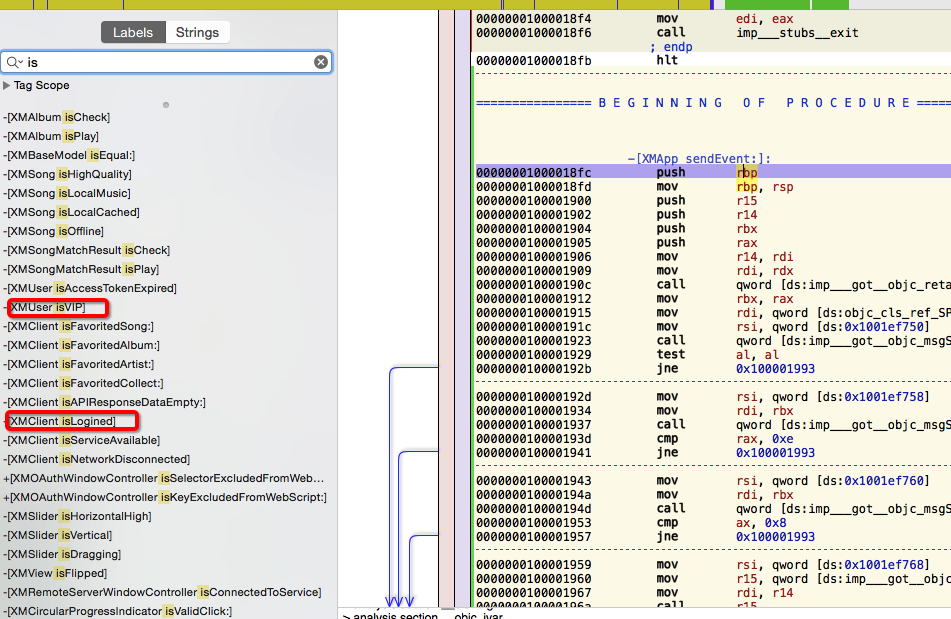Select -[XMView isFlipped] label
Screen dimensions: 951x619
[55, 573]
